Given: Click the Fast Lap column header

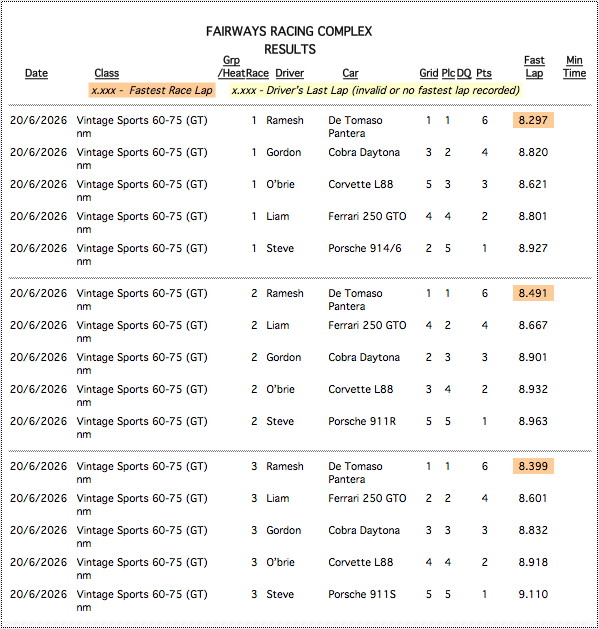Looking at the screenshot, I should pos(534,67).
